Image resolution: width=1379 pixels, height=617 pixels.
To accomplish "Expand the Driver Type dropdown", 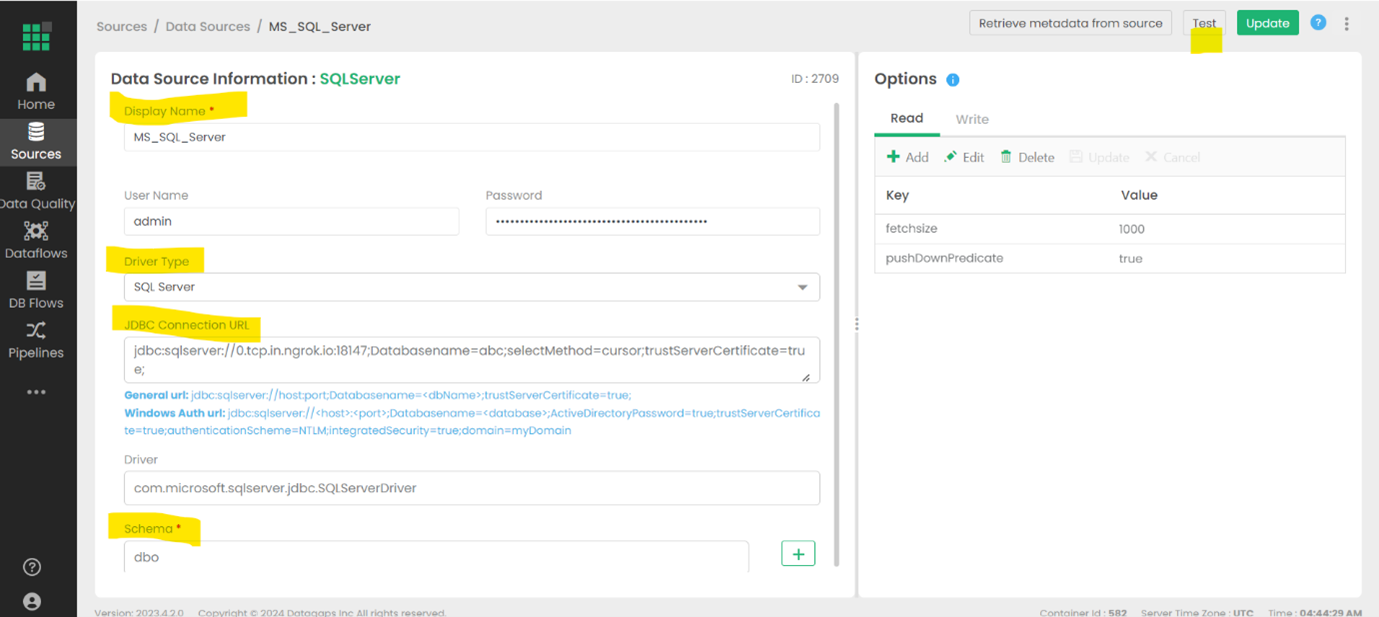I will click(471, 287).
